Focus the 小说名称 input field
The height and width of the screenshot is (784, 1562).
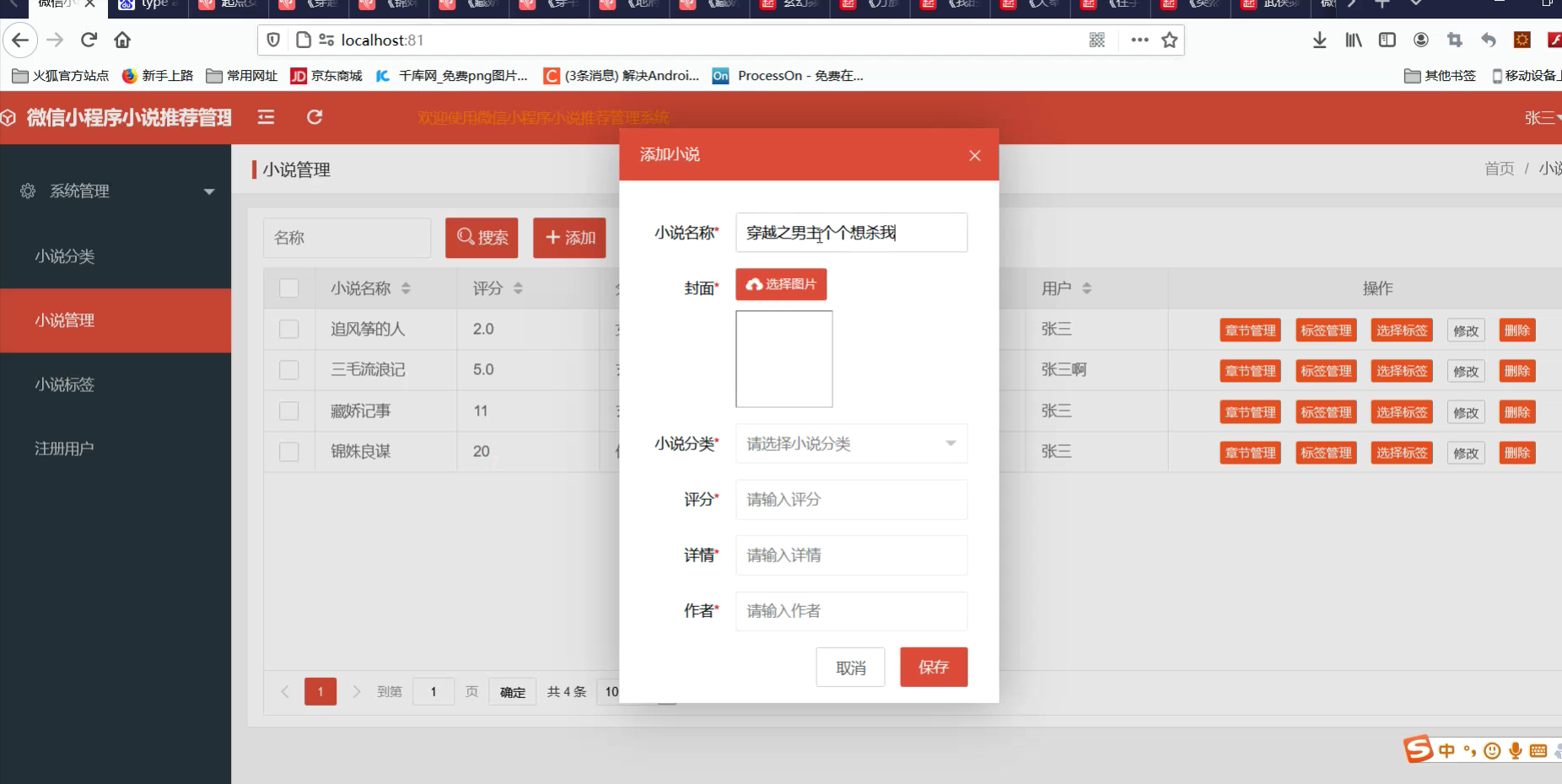851,233
